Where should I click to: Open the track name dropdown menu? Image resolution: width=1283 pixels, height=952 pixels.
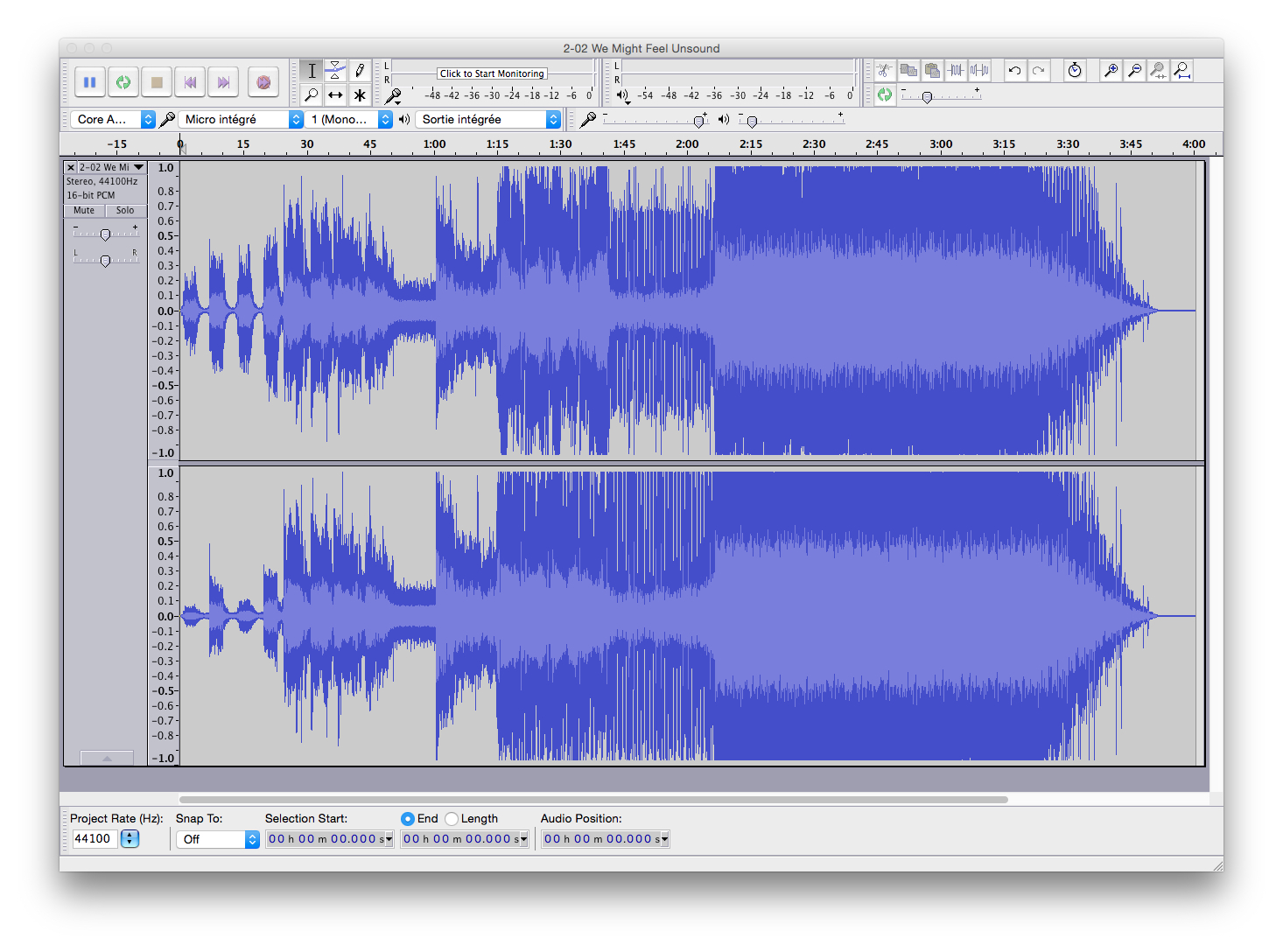point(137,166)
